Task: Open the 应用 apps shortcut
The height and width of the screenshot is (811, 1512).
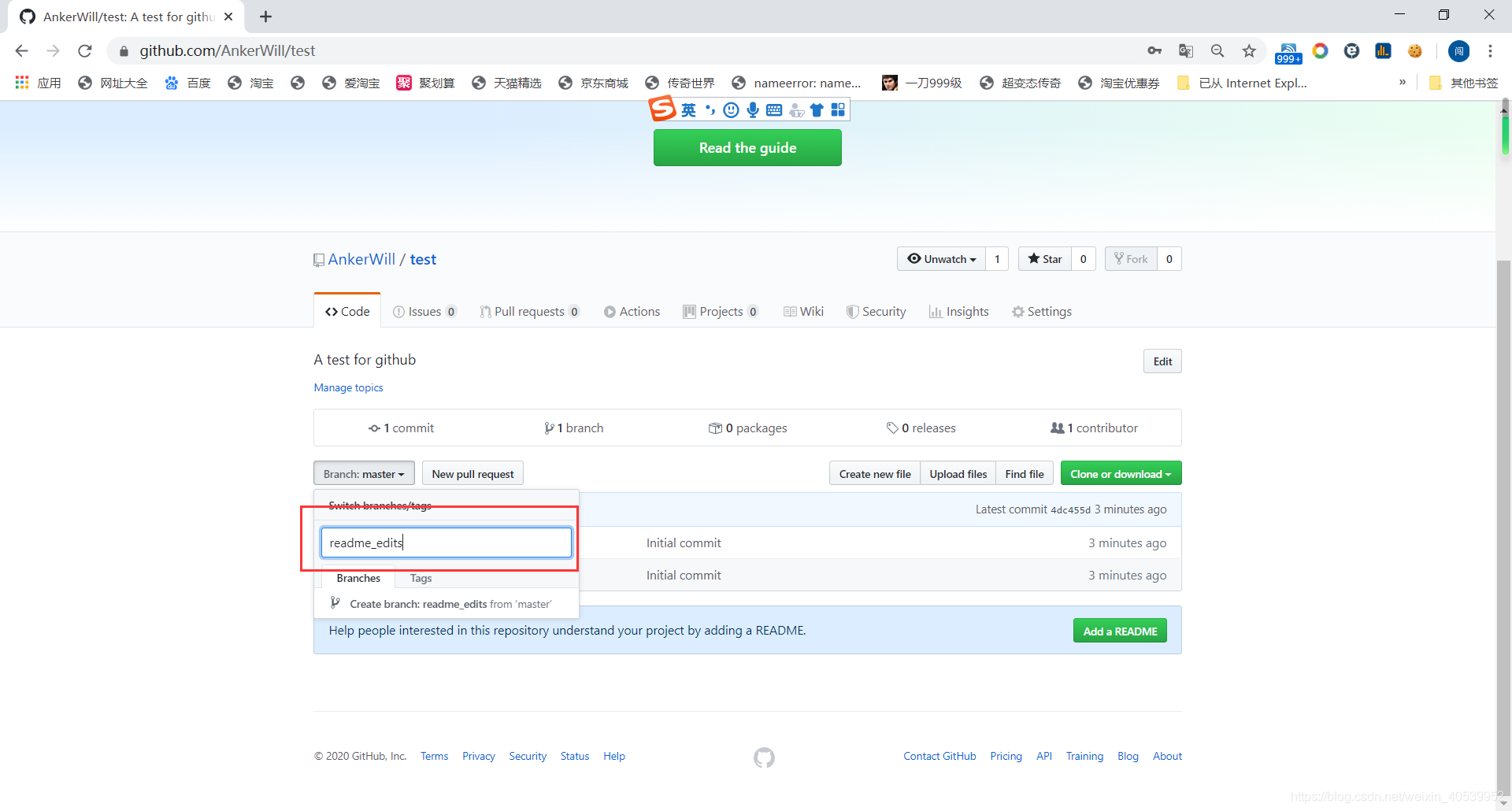Action: click(38, 83)
